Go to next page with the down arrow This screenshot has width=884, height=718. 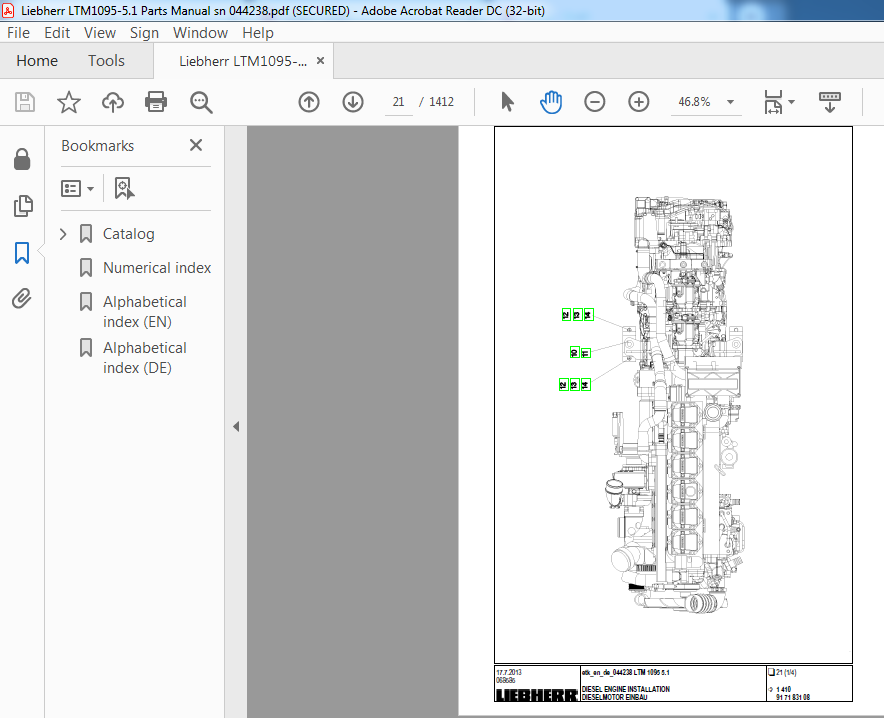click(353, 102)
